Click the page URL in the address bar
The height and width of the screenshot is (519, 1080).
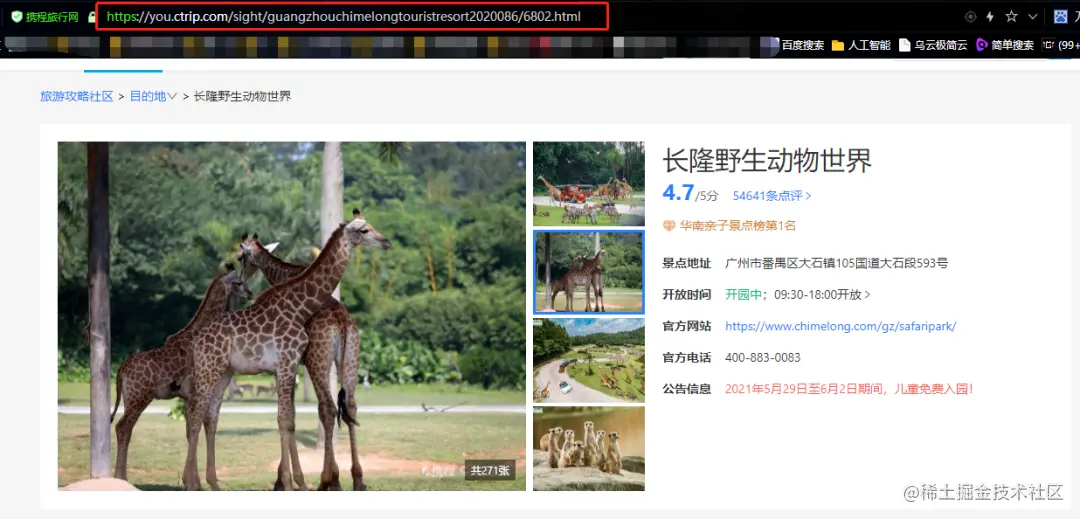point(344,17)
